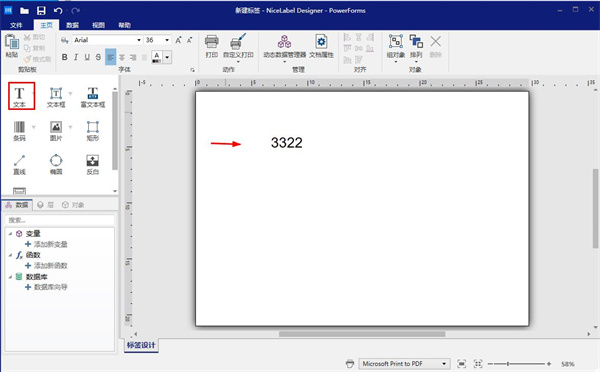Switch to the 对象 objects panel tab
Viewport: 600px width, 372px height.
point(73,205)
